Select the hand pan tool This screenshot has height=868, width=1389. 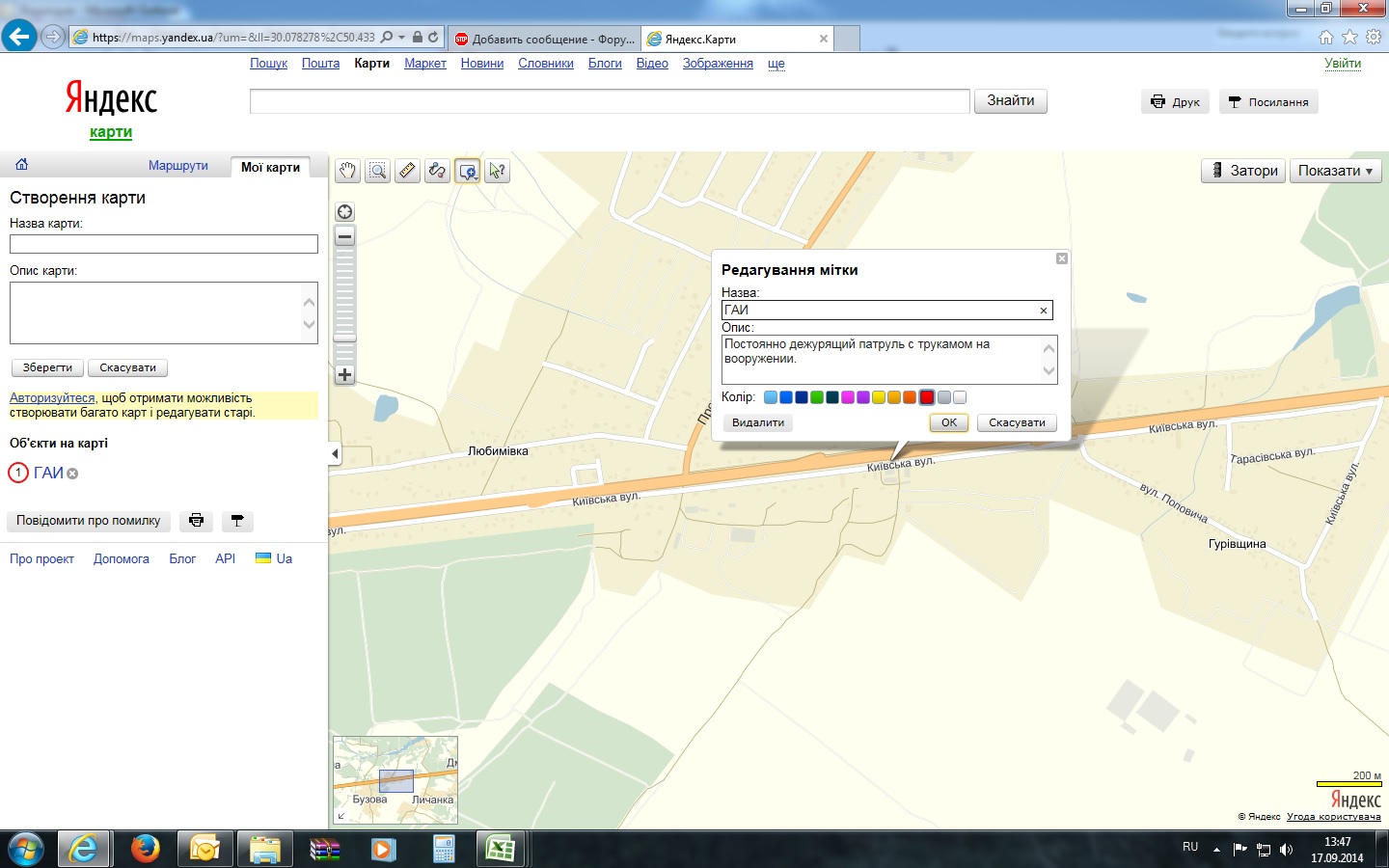tap(347, 171)
